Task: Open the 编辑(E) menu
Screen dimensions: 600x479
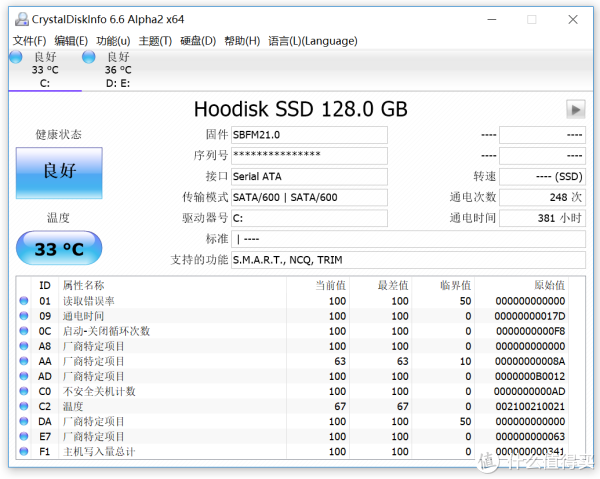Action: (x=71, y=41)
